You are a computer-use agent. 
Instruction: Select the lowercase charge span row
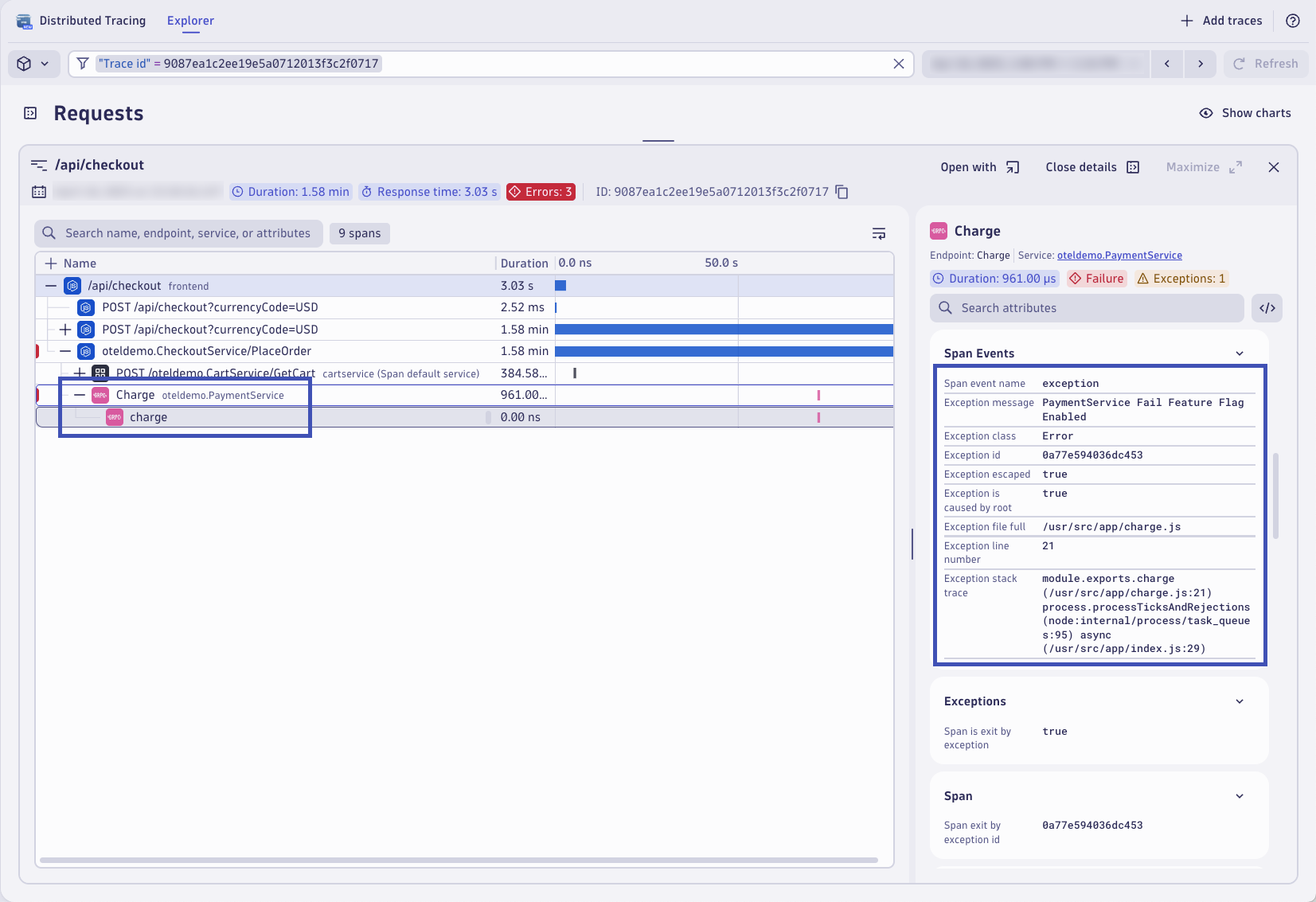coord(464,417)
